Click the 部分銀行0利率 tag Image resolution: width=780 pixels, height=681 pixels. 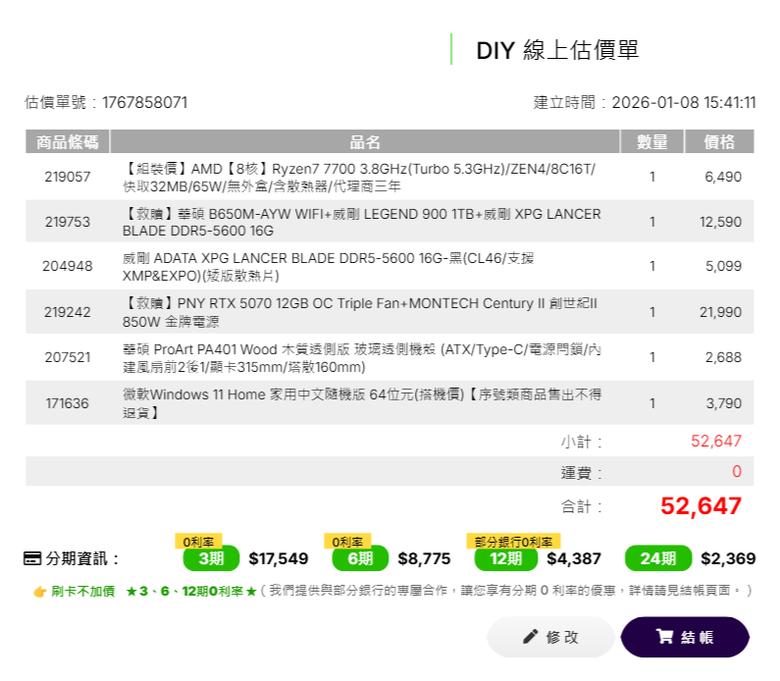[513, 541]
